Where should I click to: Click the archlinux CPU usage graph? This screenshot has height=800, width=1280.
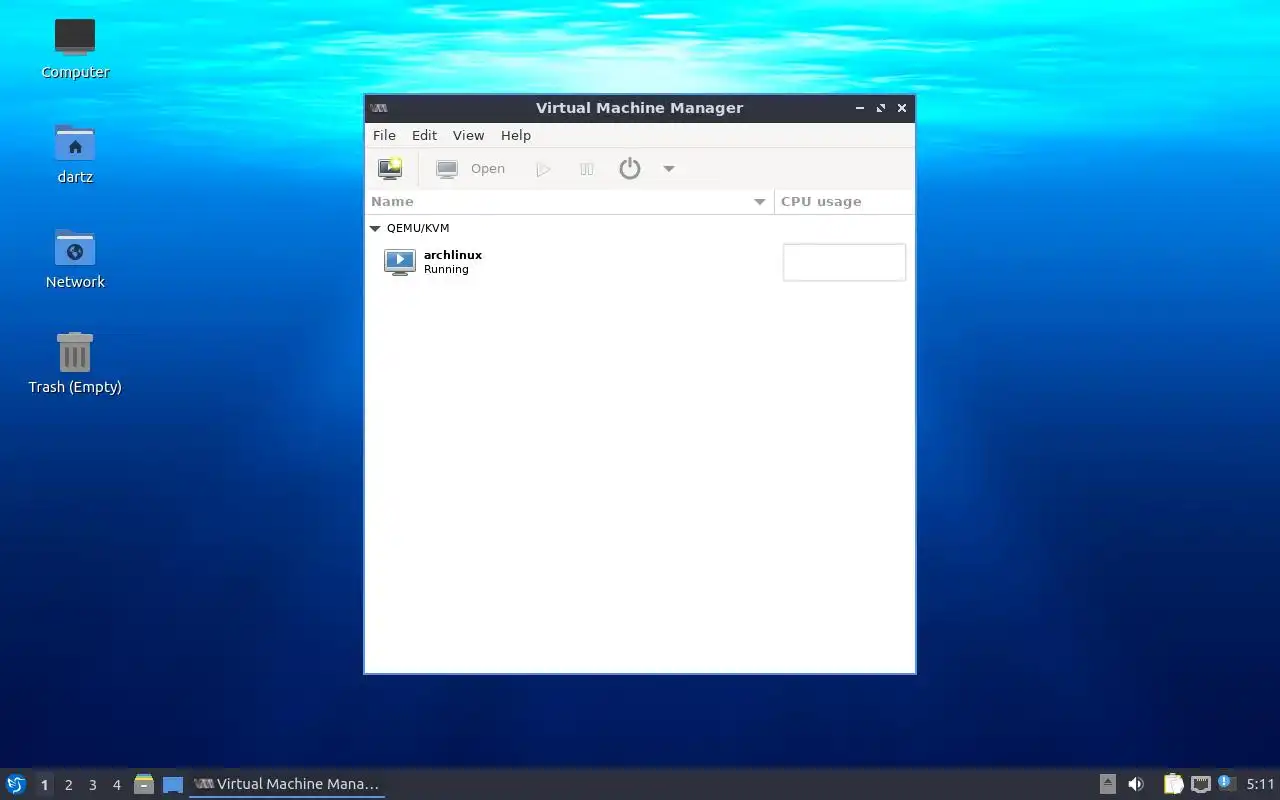pyautogui.click(x=844, y=262)
